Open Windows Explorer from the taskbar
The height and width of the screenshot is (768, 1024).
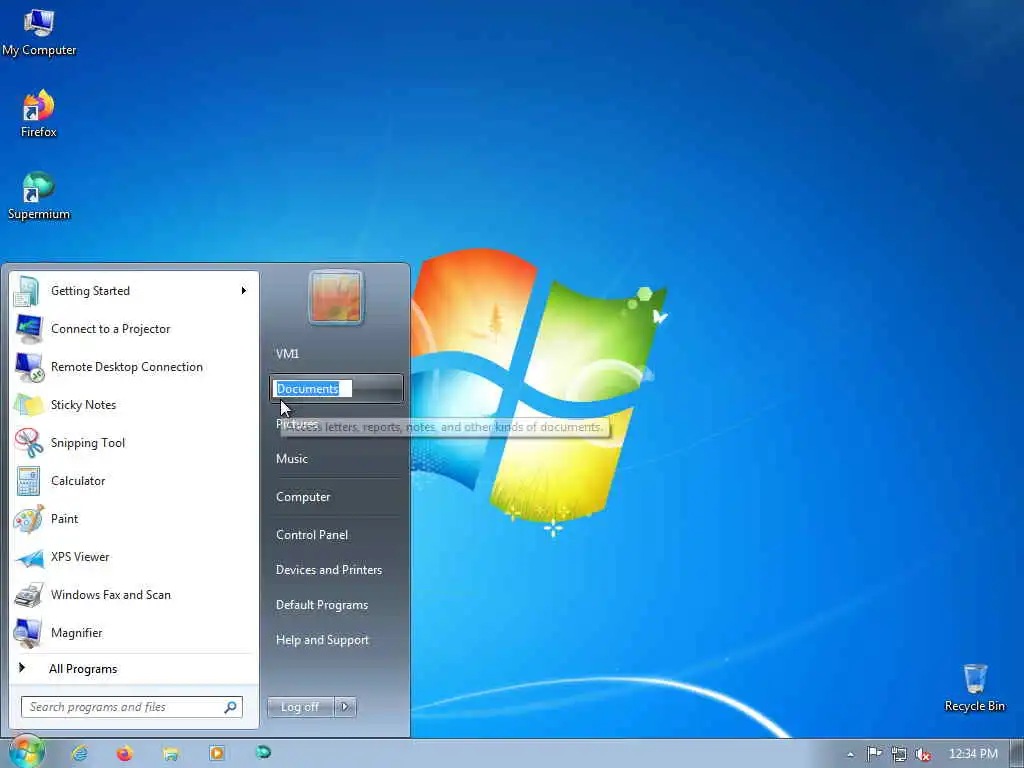coord(170,754)
